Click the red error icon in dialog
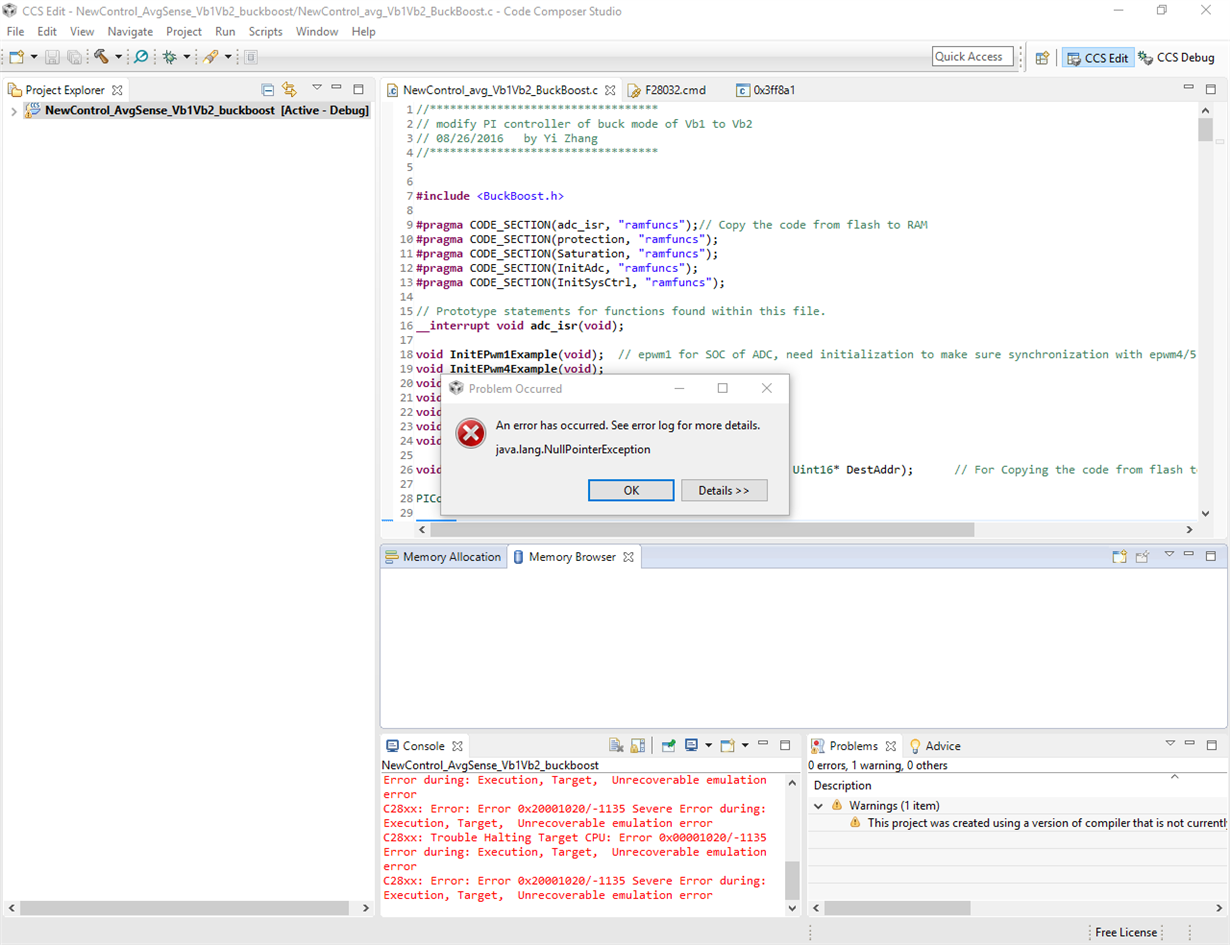 tap(470, 433)
